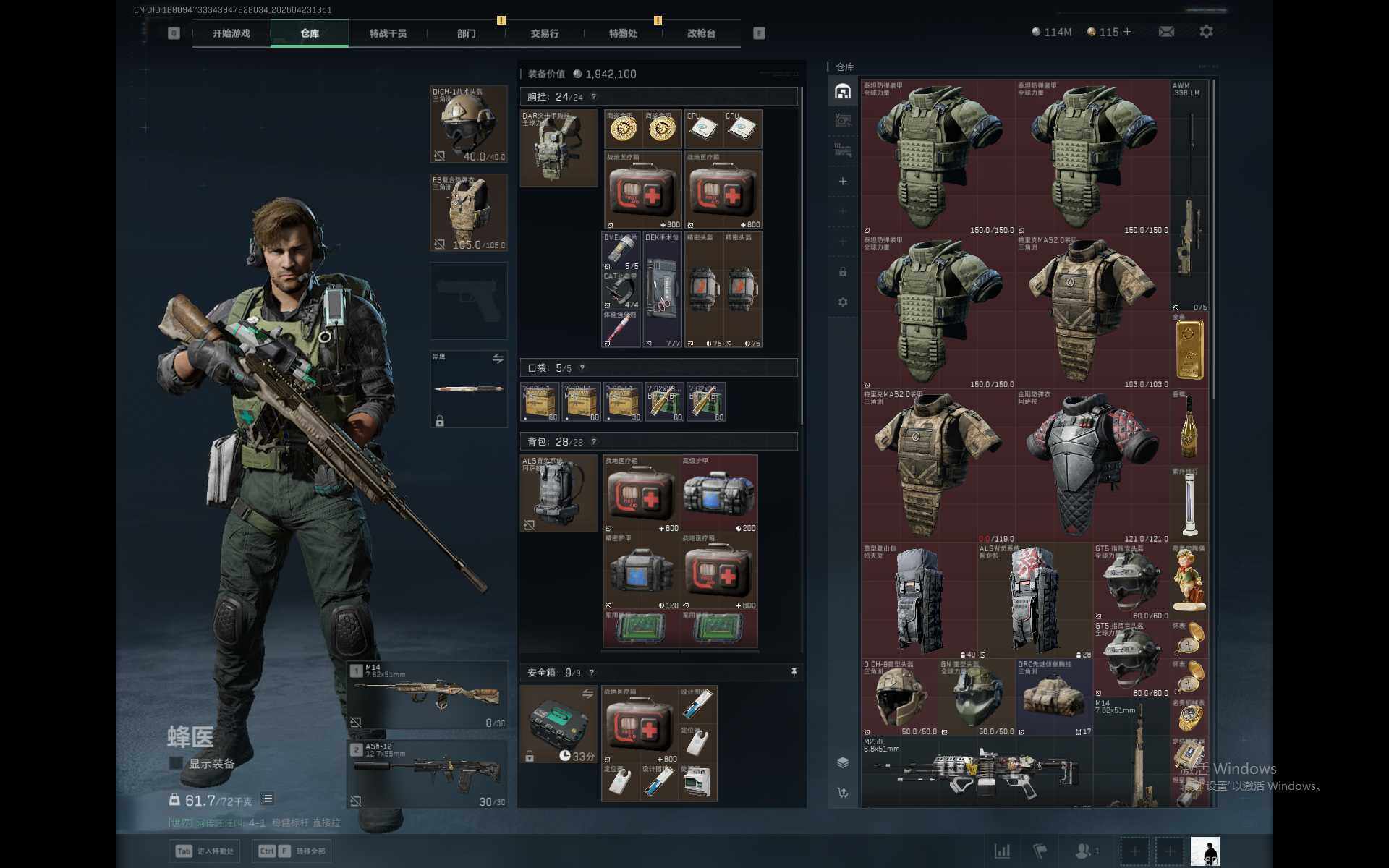
Task: Select the second warehouse page icon in sidebar
Action: pos(843,120)
